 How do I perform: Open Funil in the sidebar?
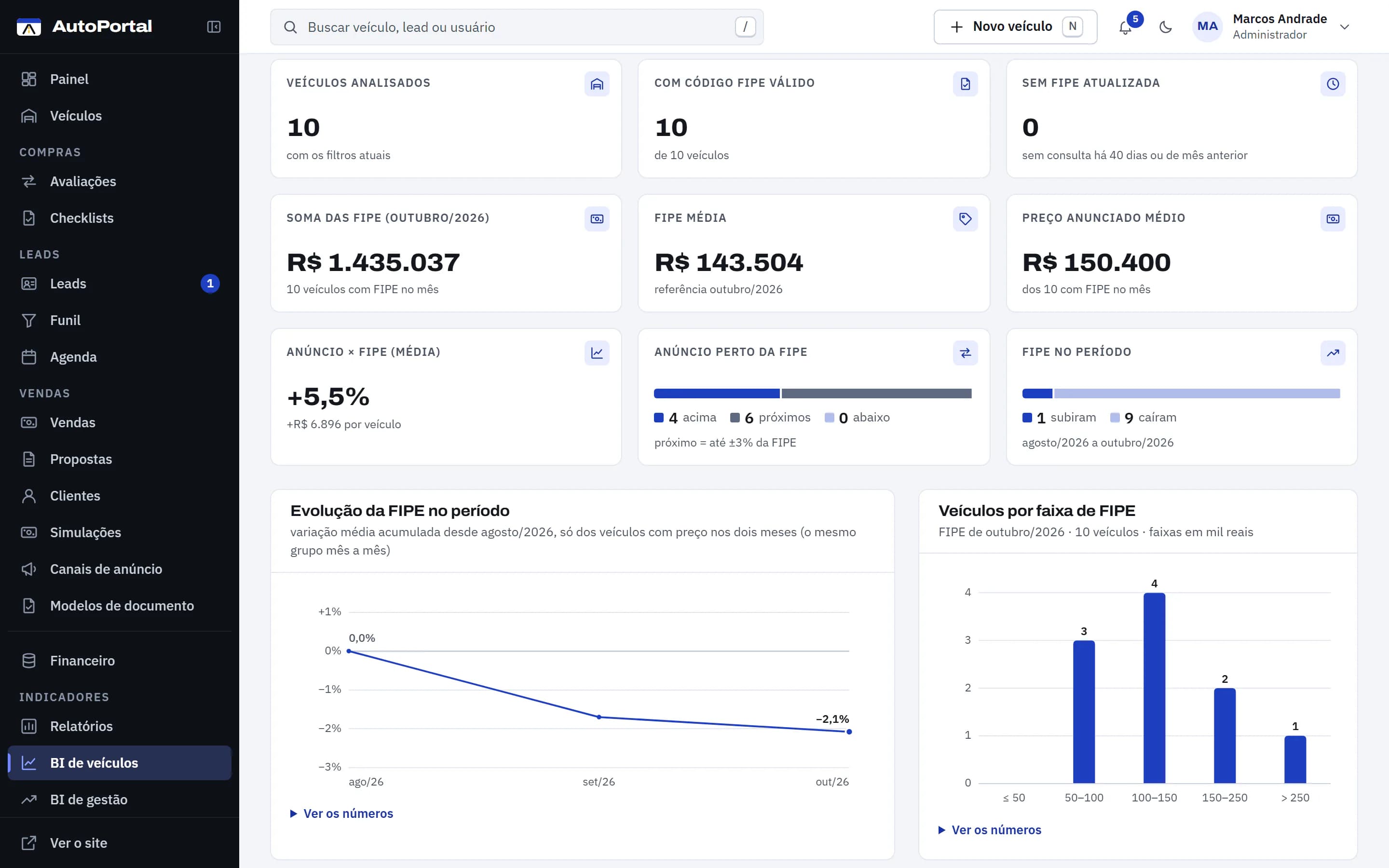(120, 320)
